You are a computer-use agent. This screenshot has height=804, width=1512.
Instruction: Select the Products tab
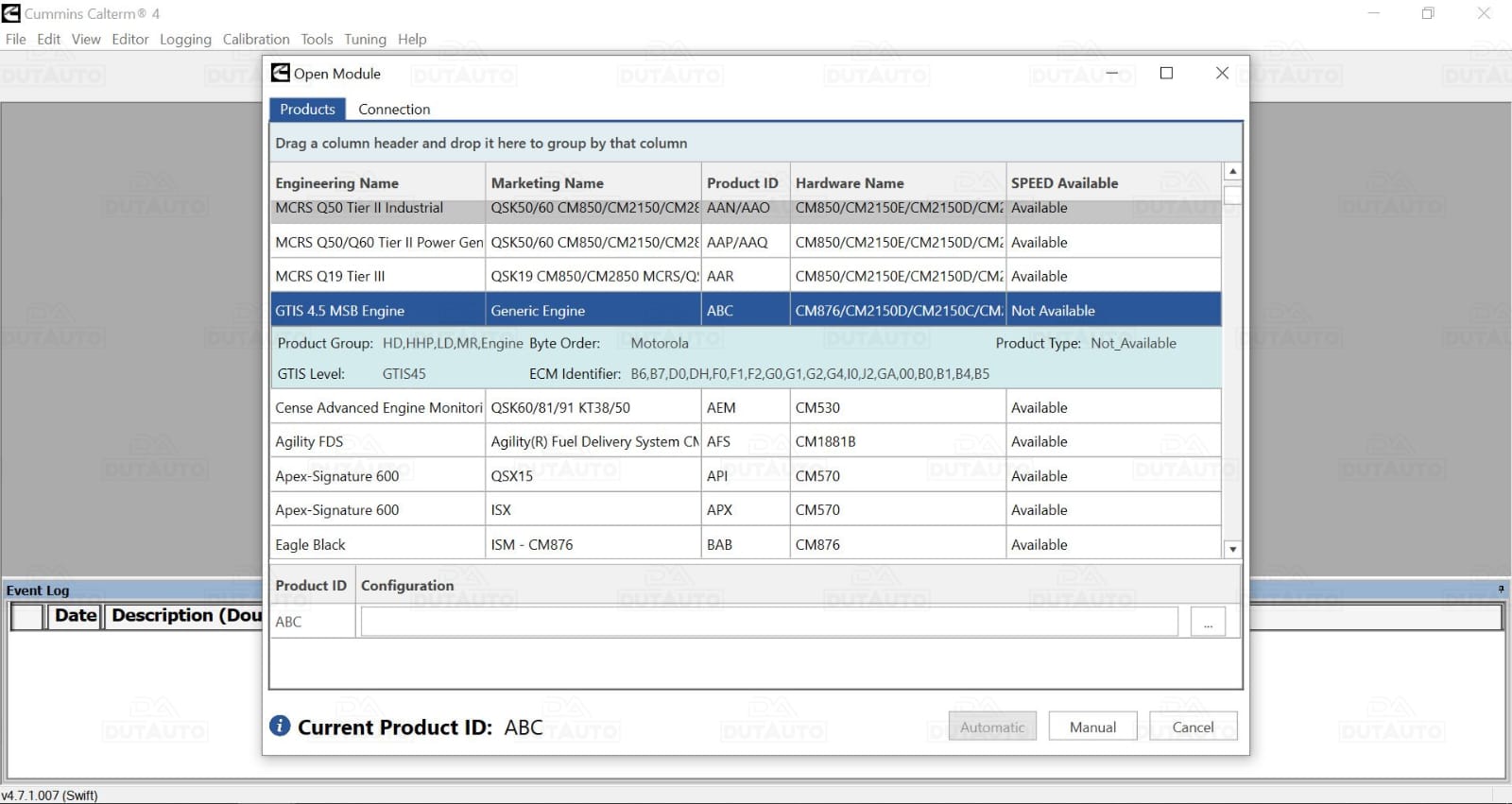[x=307, y=109]
